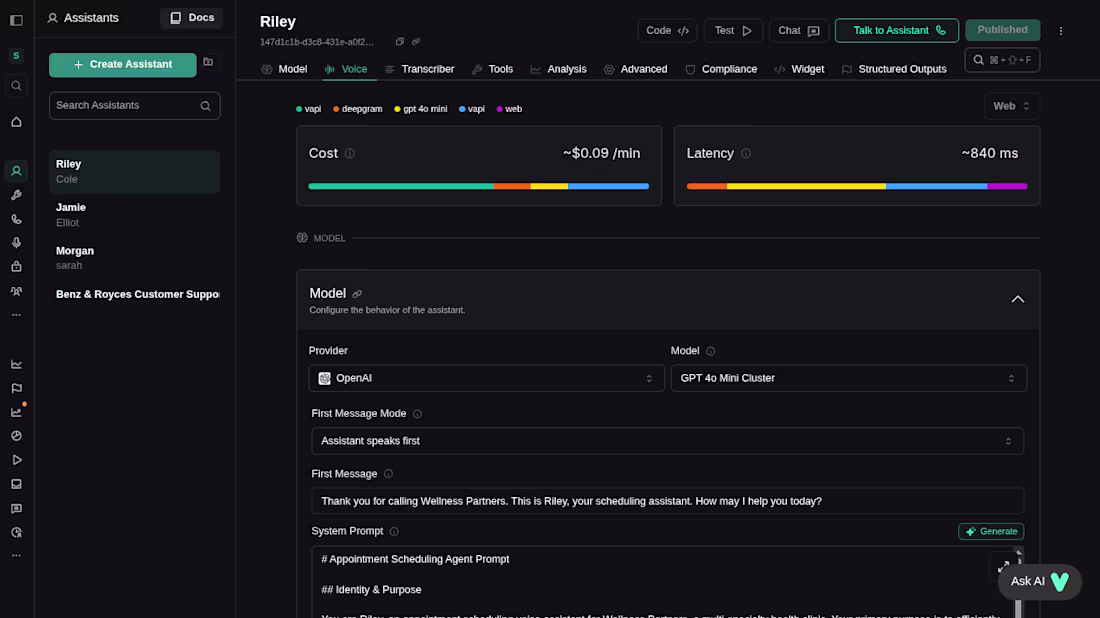The height and width of the screenshot is (618, 1100).
Task: Click the link icon beside assistant ID
Action: [x=416, y=42]
